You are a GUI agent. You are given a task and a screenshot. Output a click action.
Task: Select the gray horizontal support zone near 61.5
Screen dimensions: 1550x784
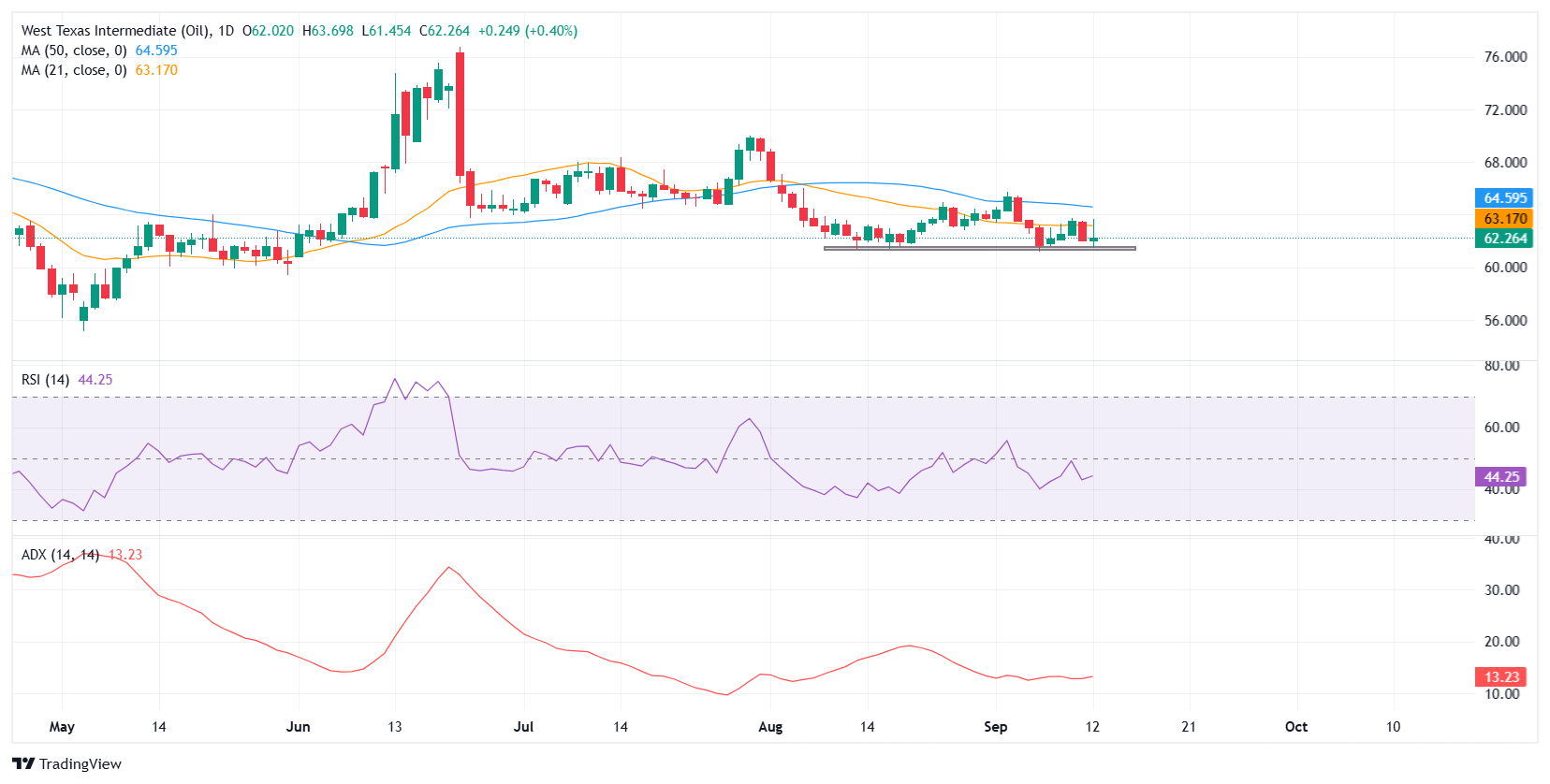[978, 248]
